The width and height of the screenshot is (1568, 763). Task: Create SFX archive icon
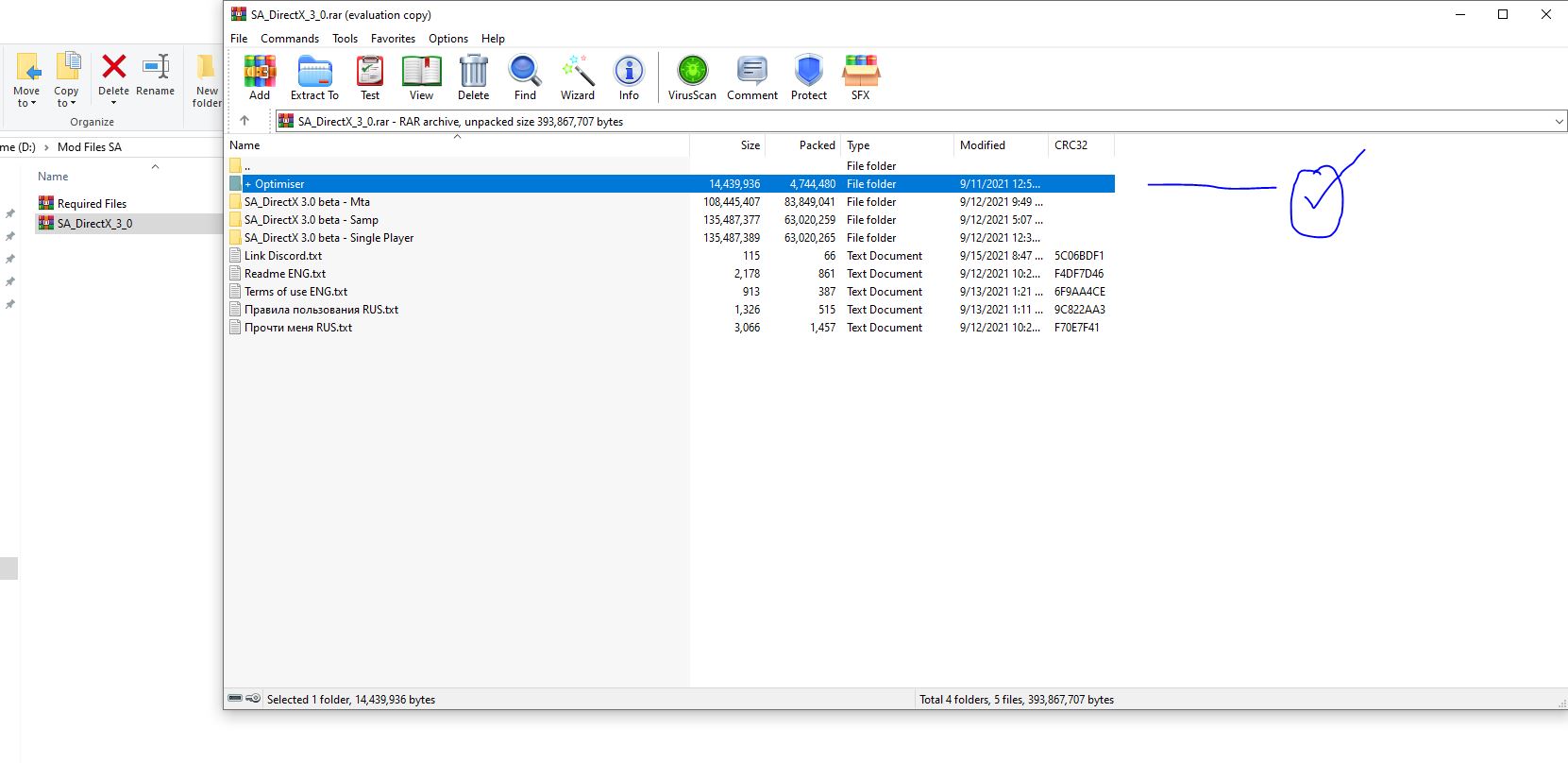coord(861,77)
